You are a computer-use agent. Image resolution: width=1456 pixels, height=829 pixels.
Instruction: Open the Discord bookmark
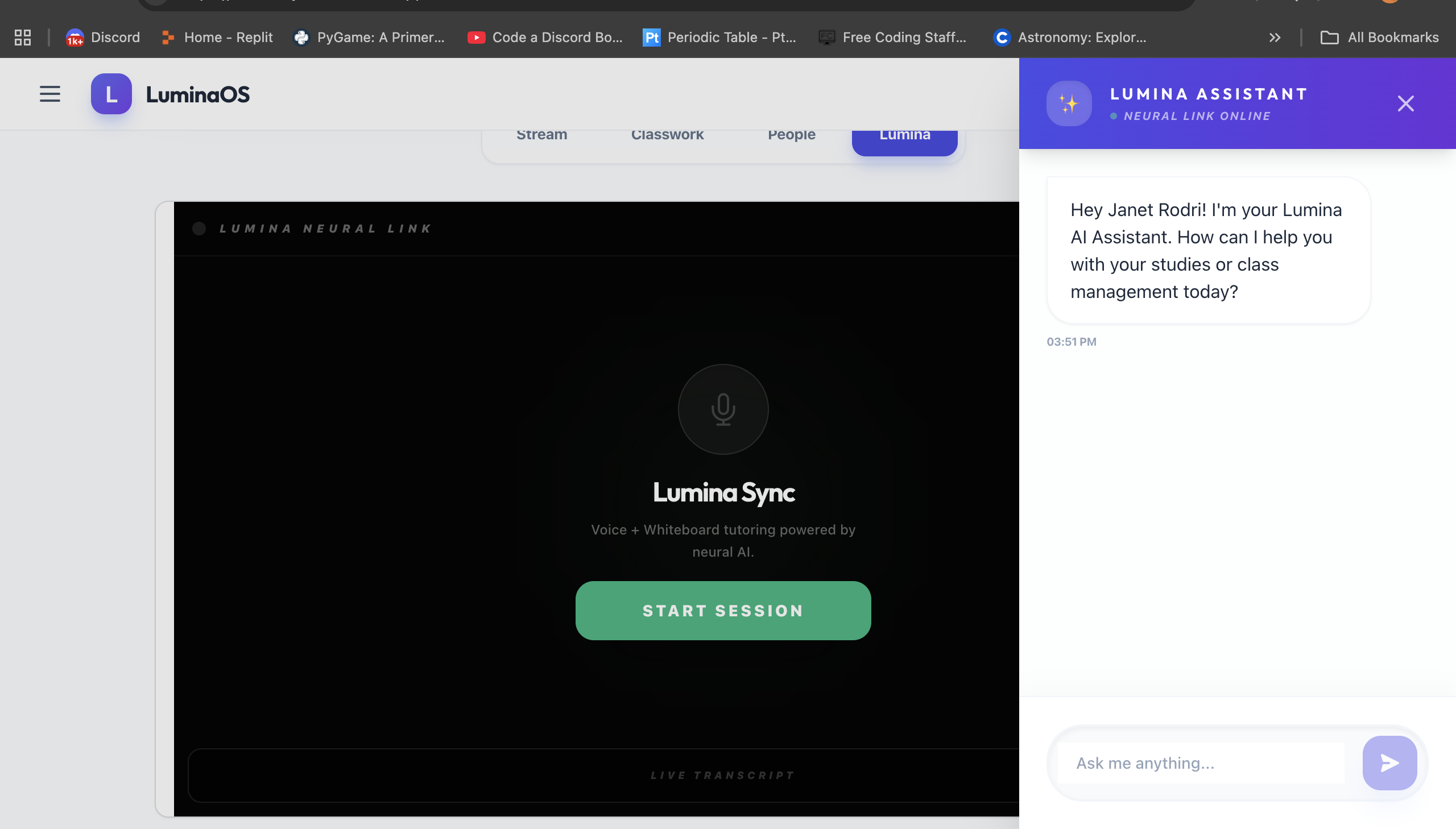103,38
